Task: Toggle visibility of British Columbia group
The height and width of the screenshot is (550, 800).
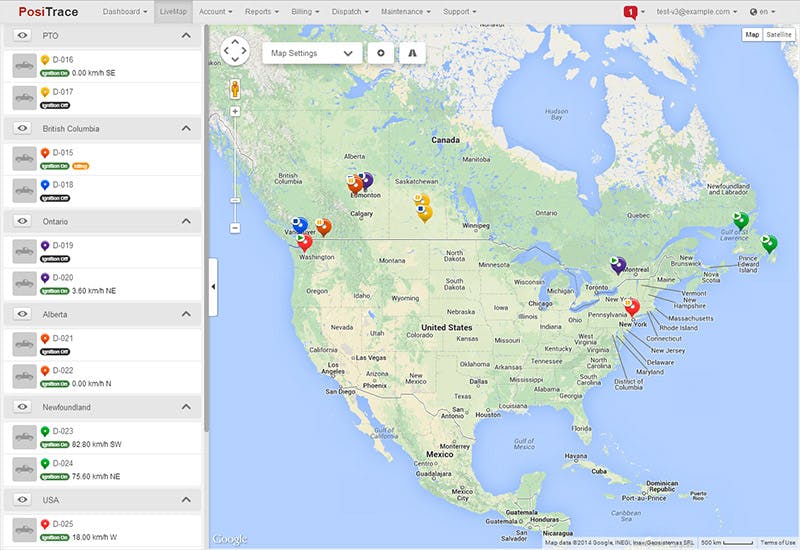Action: tap(22, 128)
